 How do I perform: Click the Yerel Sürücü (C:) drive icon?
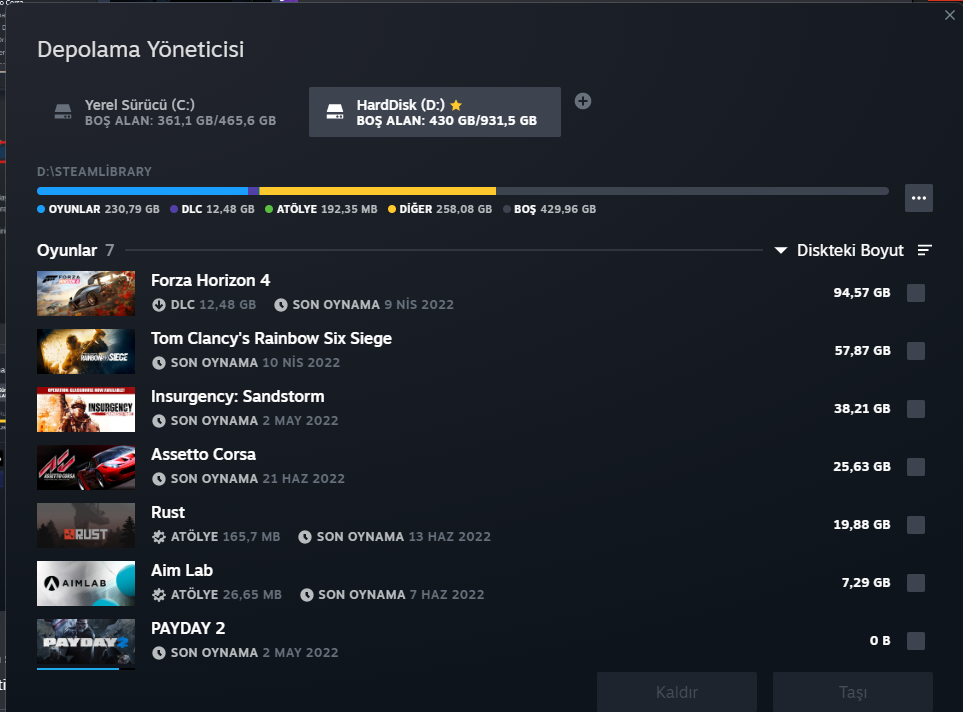click(x=63, y=112)
